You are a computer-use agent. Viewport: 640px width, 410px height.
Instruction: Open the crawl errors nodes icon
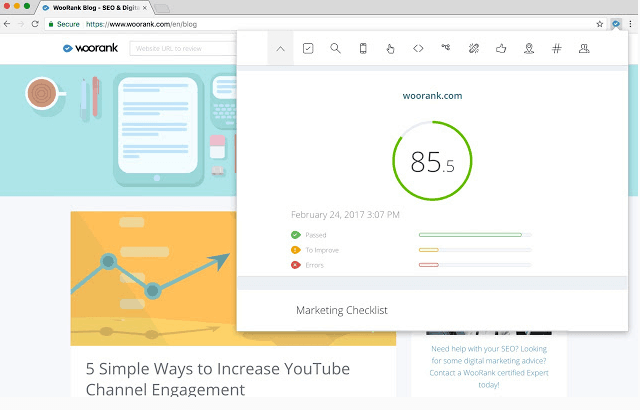point(446,48)
